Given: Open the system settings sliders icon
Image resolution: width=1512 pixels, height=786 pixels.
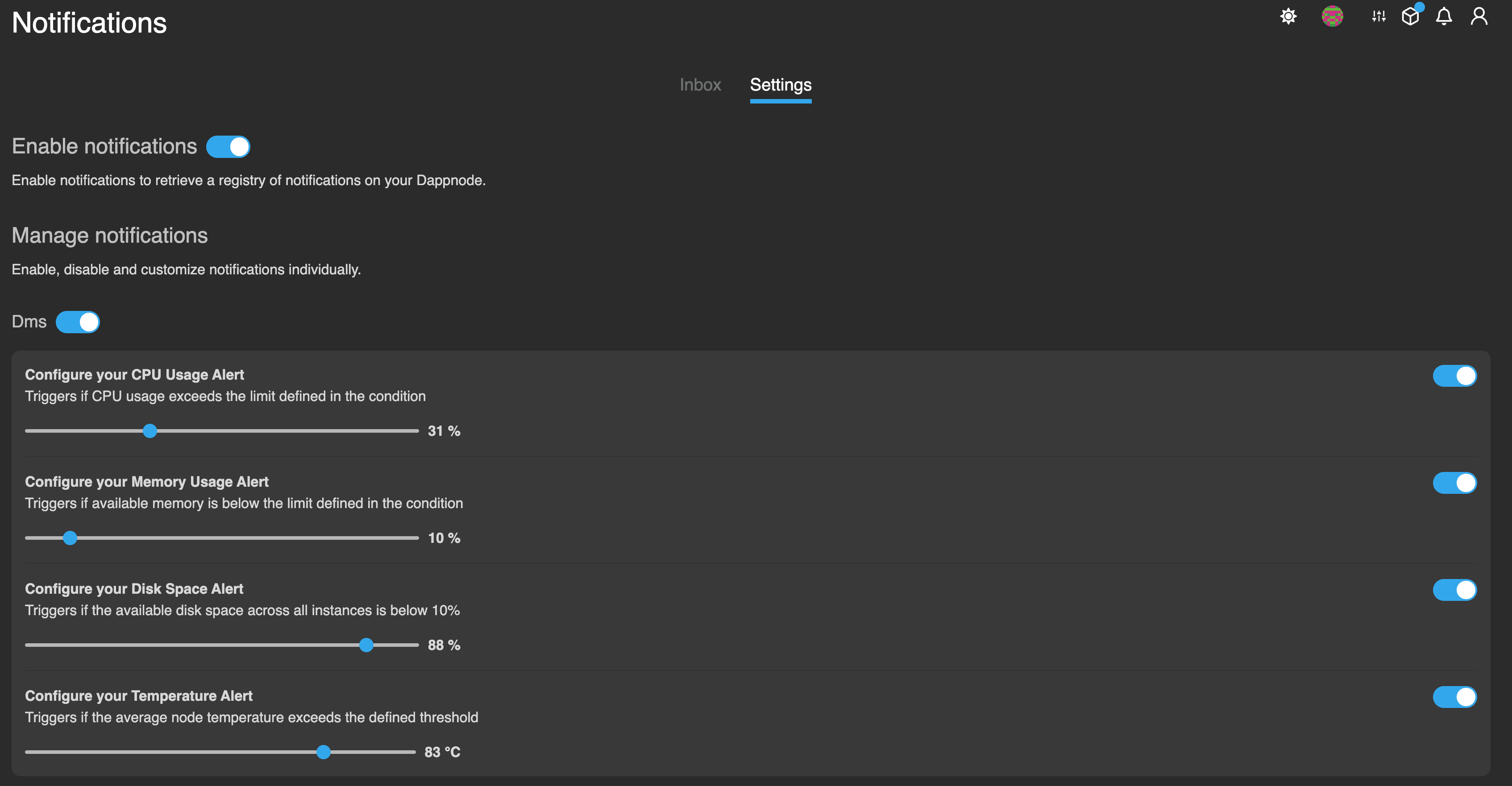Looking at the screenshot, I should click(x=1378, y=16).
